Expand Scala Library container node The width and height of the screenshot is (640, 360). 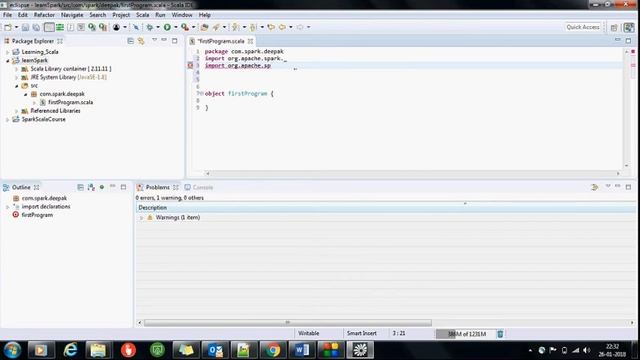(16, 69)
